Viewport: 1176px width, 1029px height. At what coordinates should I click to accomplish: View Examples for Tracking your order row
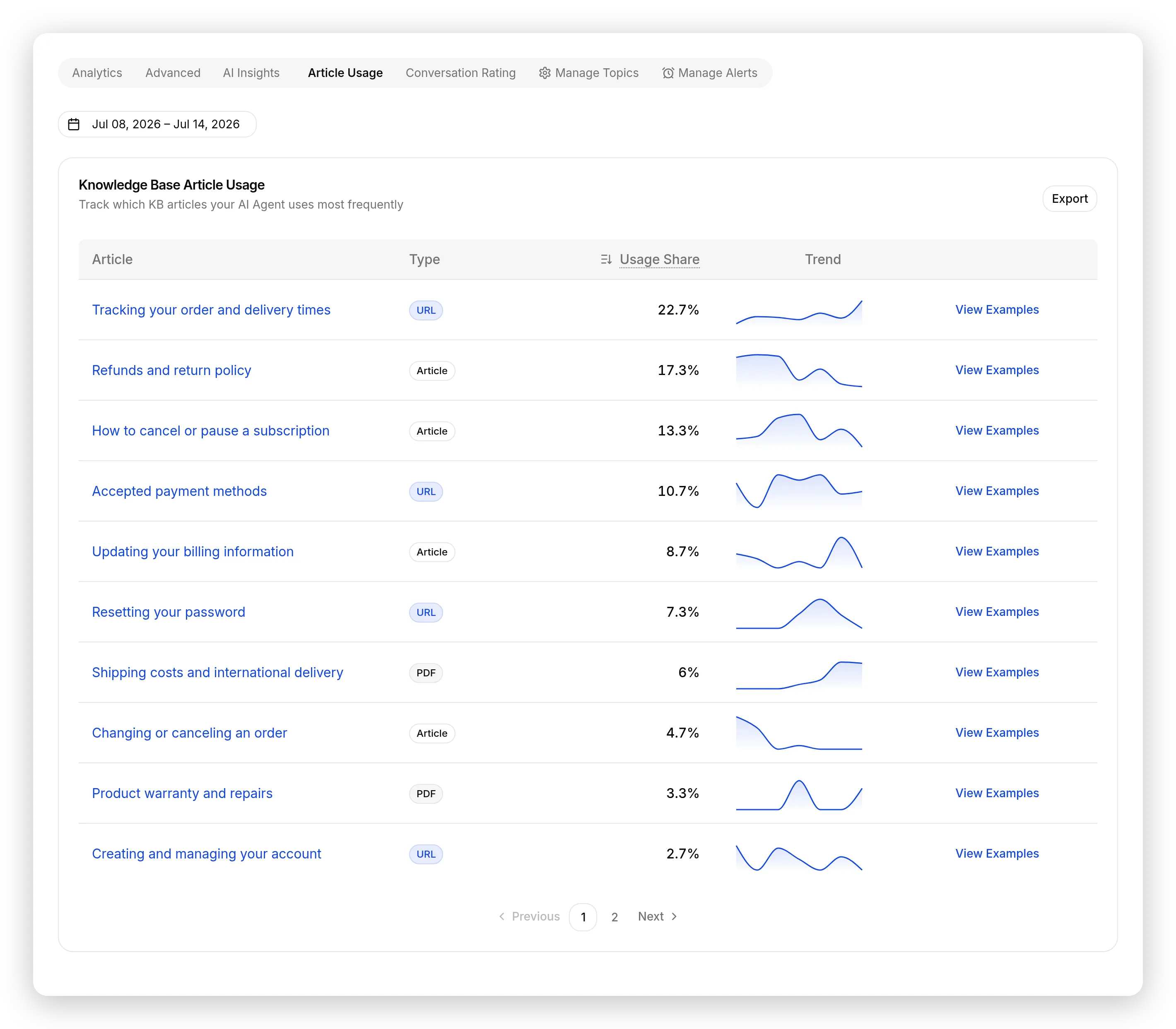[997, 310]
